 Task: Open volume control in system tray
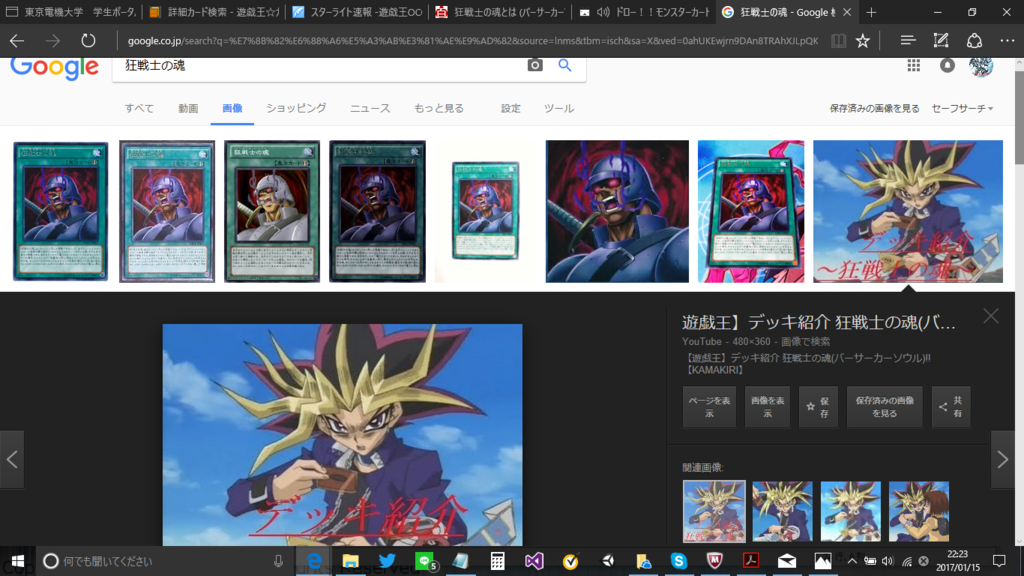click(x=888, y=561)
